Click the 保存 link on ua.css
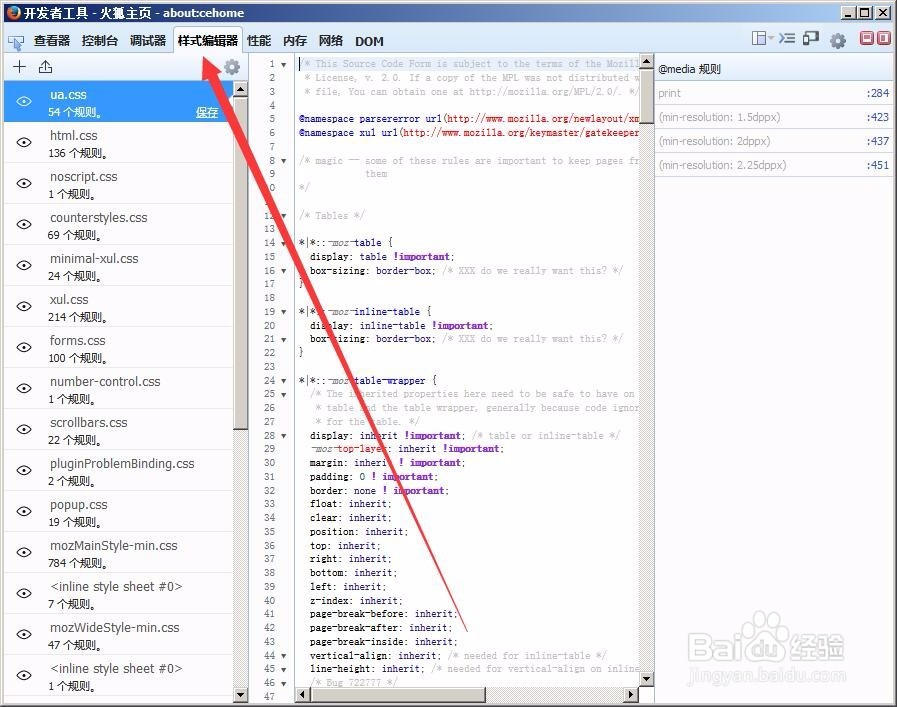897x707 pixels. 207,112
